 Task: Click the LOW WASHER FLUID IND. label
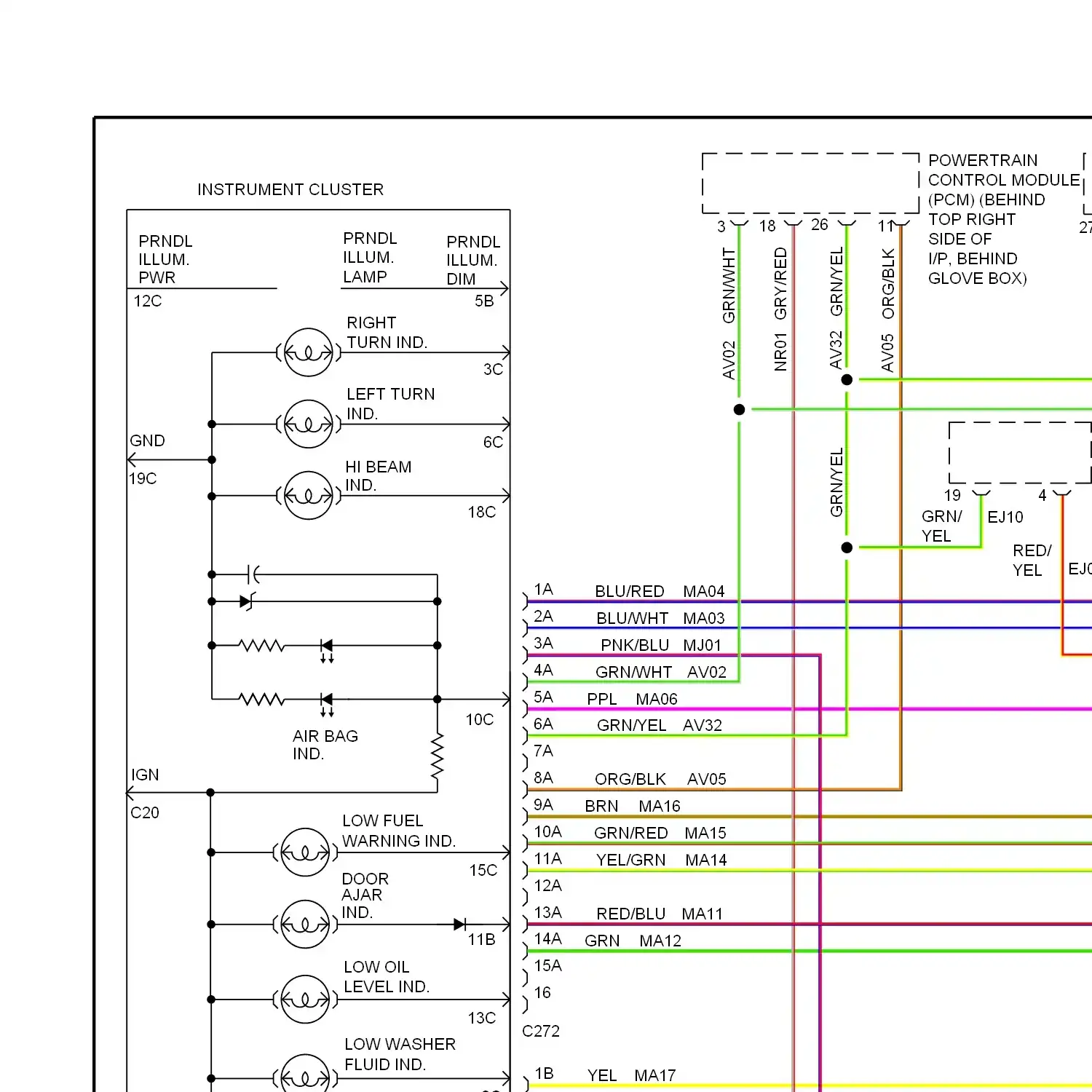[x=400, y=1054]
